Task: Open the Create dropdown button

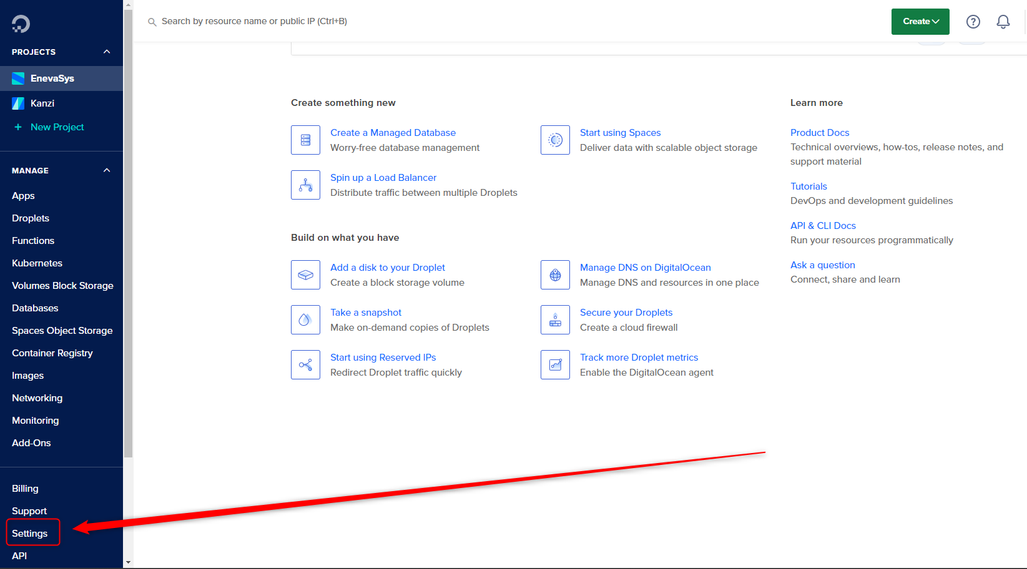Action: click(920, 22)
